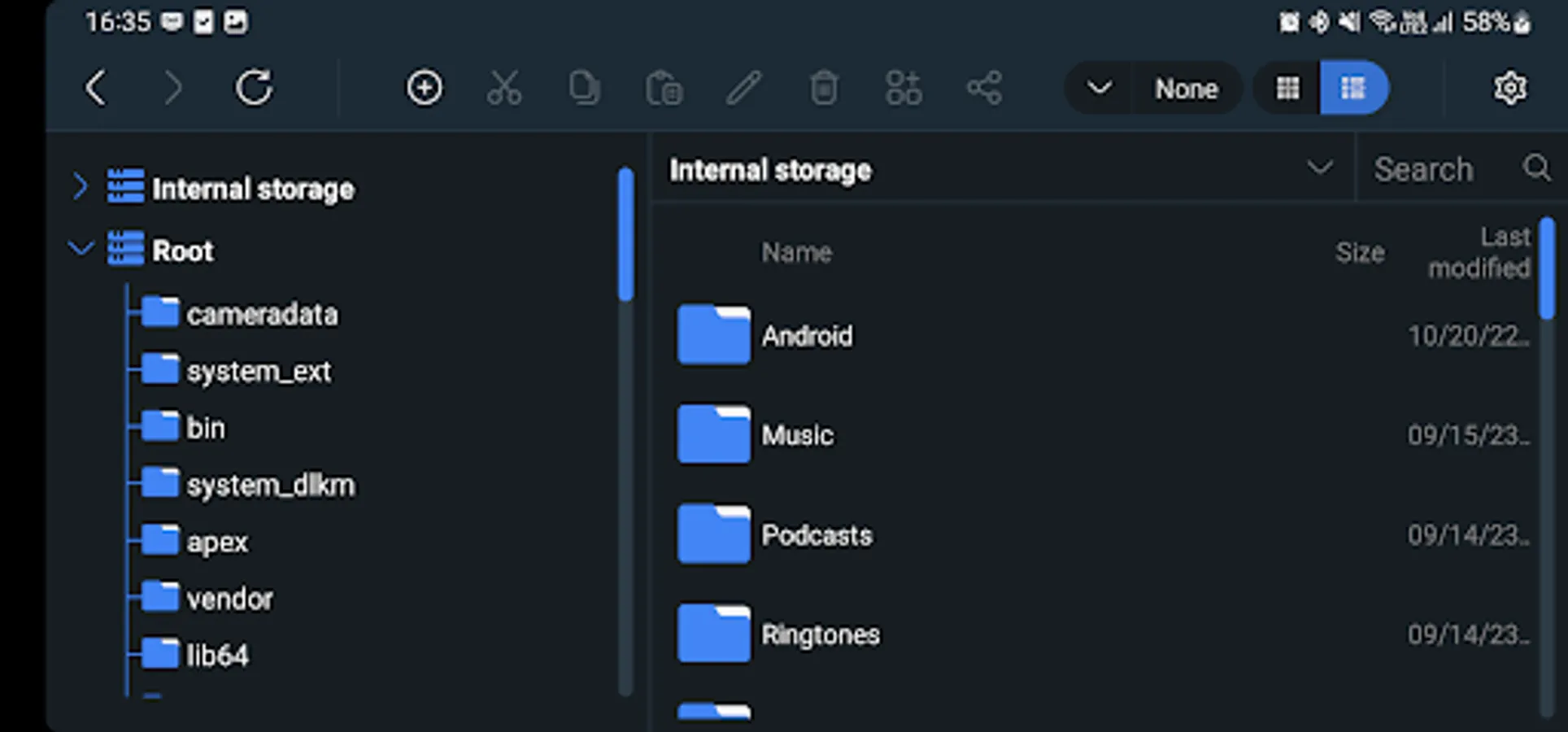This screenshot has height=732, width=1568.
Task: Open the app settings gear
Action: (1510, 88)
